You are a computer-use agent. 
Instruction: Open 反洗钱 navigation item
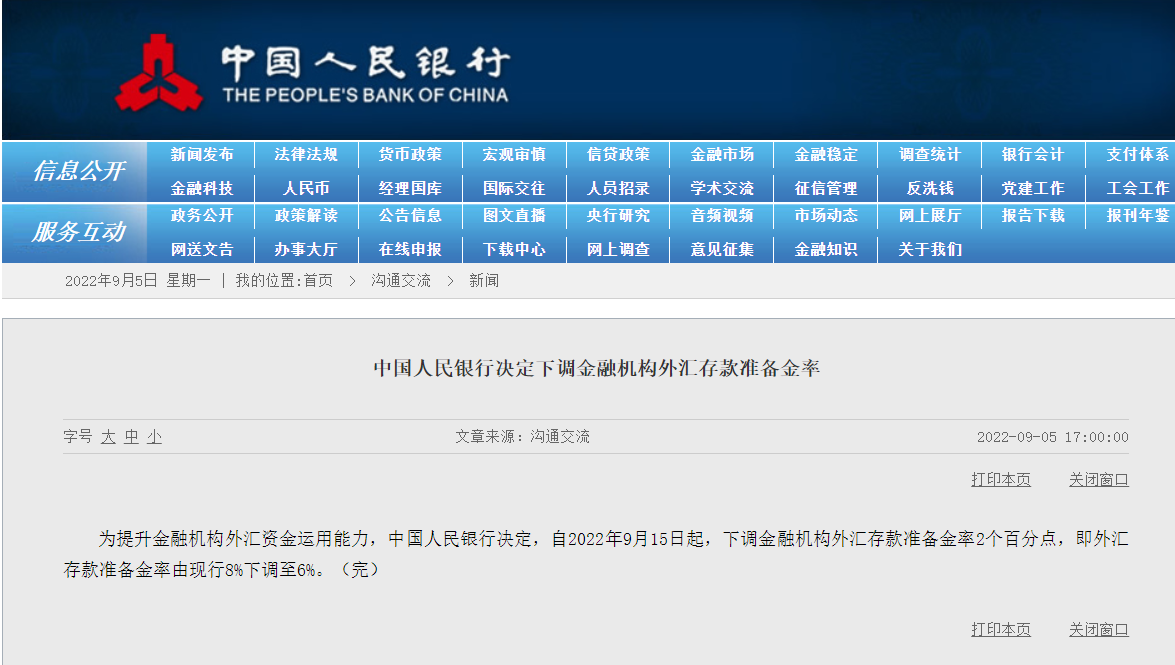(930, 188)
